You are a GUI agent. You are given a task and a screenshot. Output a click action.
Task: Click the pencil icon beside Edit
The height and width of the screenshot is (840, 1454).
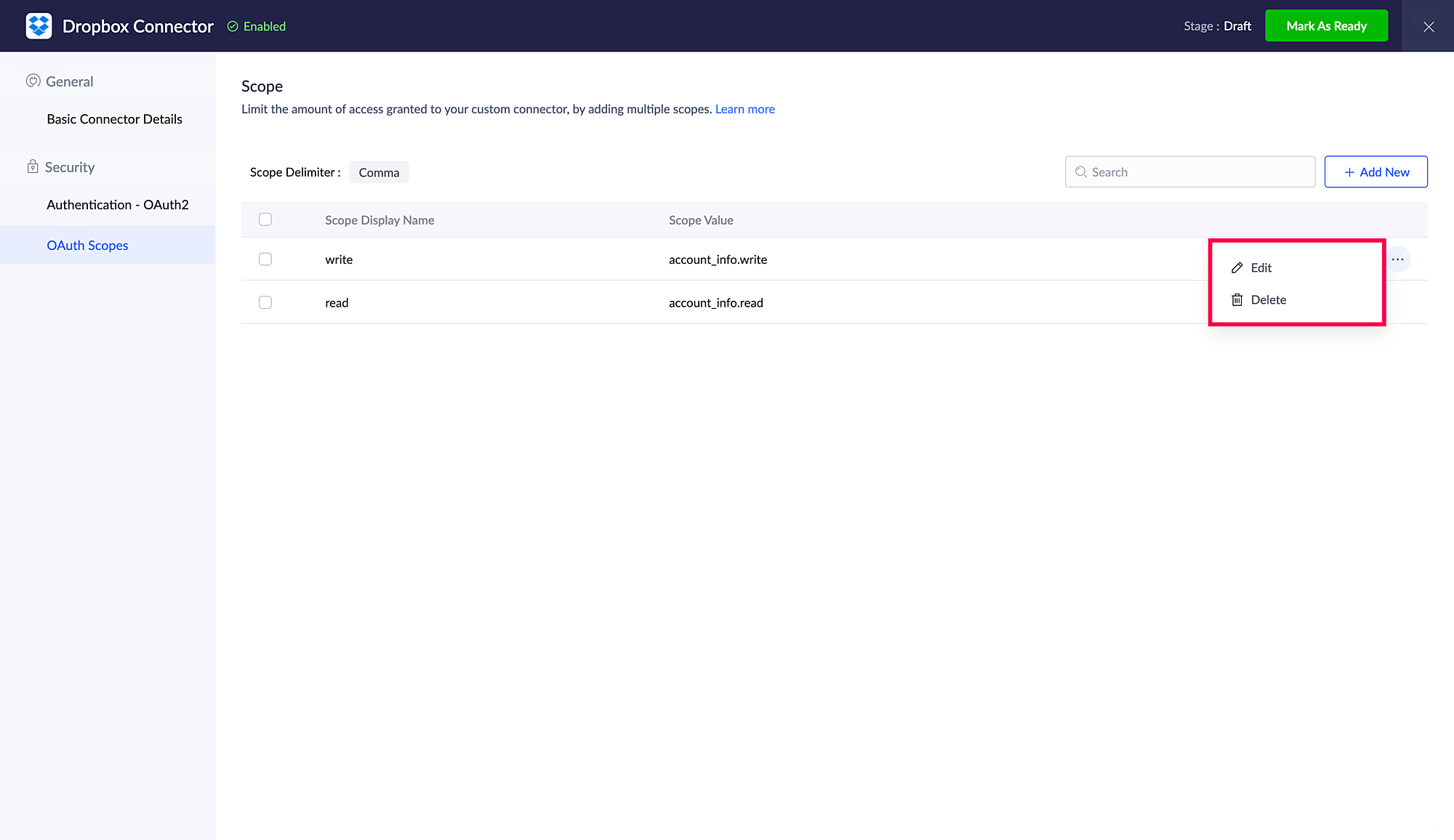(1237, 267)
